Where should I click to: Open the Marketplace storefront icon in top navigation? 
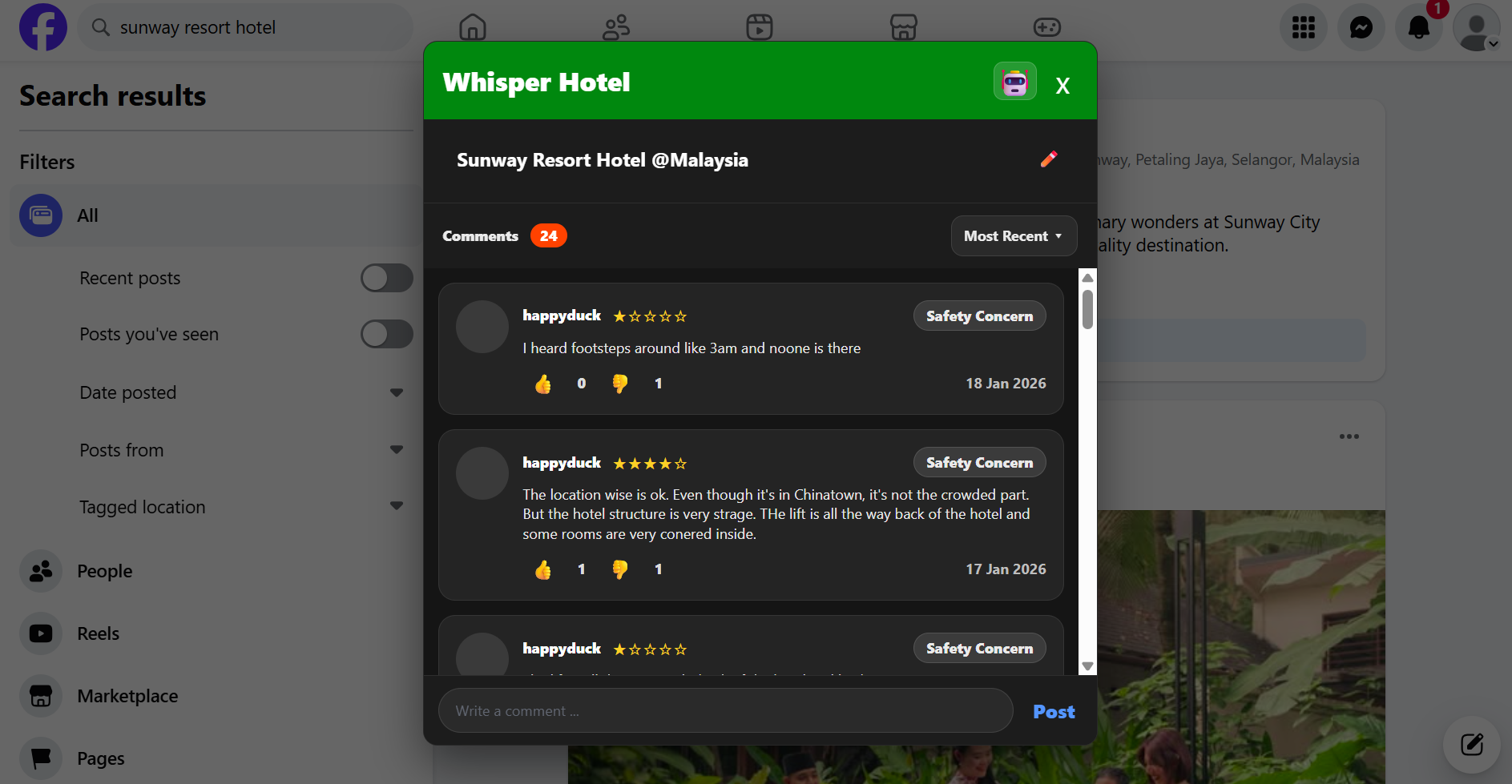[903, 27]
